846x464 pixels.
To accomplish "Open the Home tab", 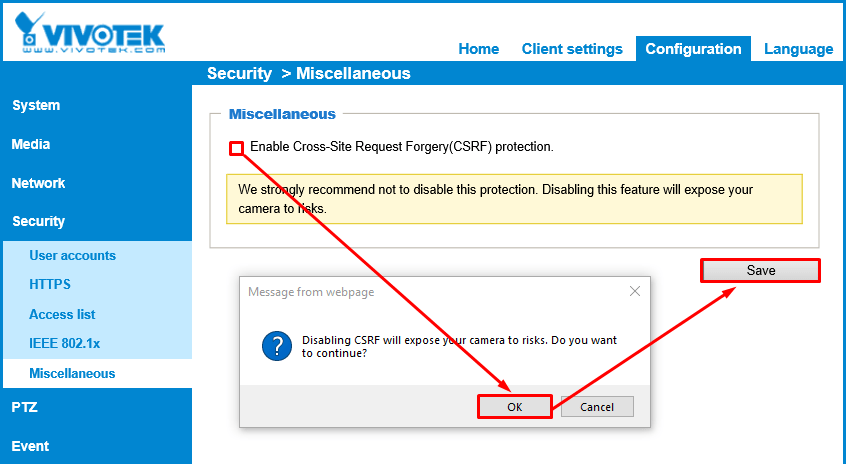I will coord(478,49).
